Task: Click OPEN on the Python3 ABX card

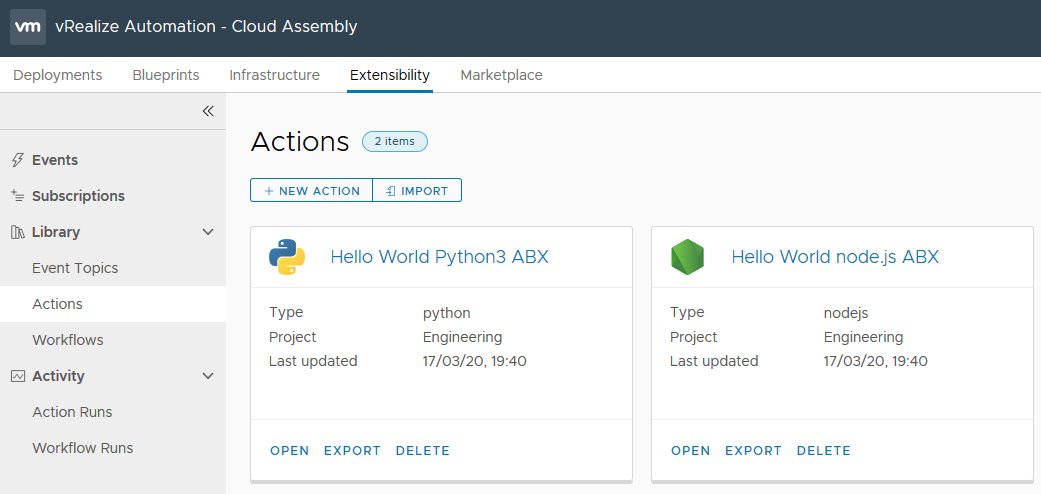Action: 289,451
